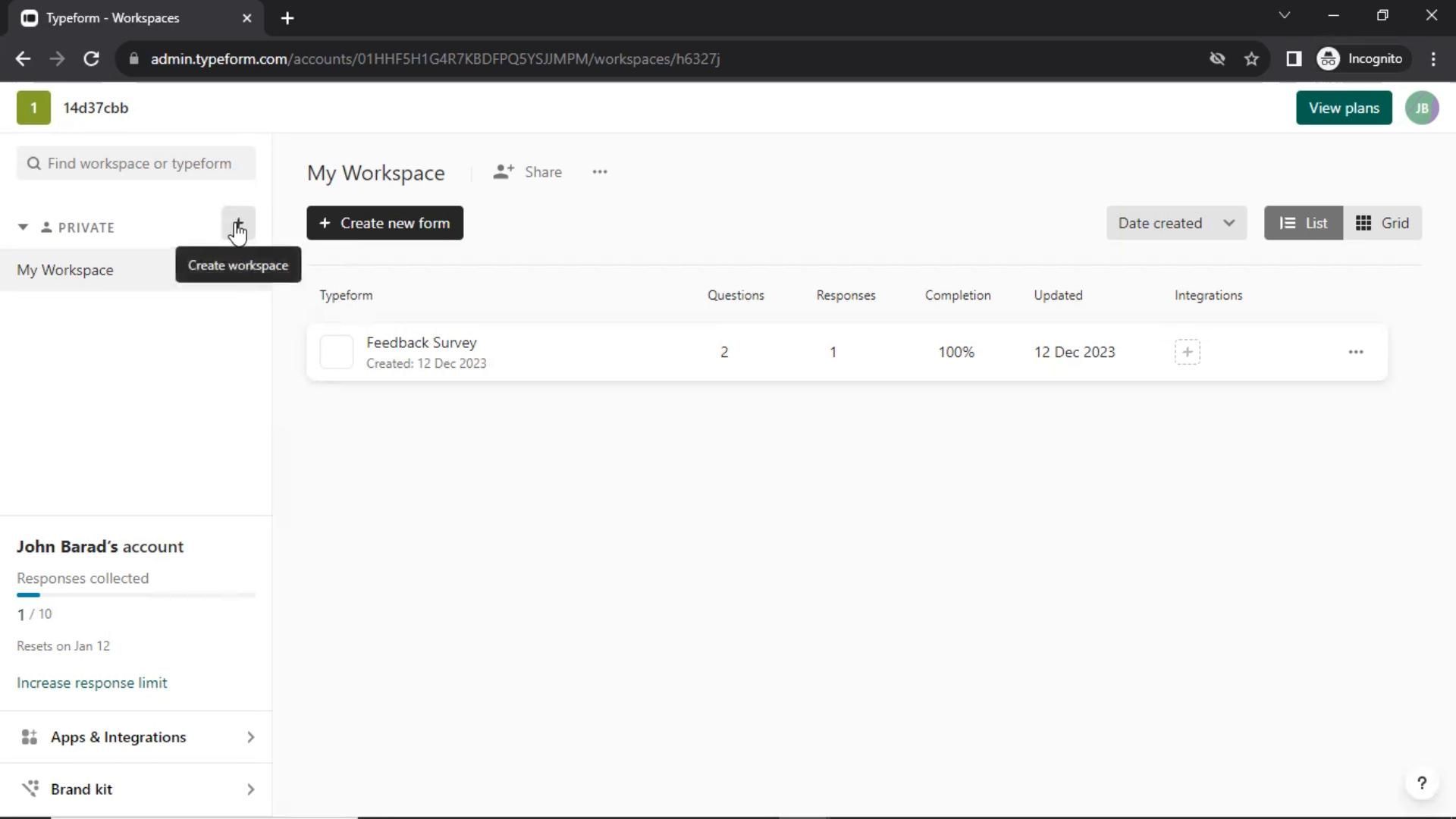Open the Feedback Survey row options menu
This screenshot has width=1456, height=819.
click(1355, 353)
